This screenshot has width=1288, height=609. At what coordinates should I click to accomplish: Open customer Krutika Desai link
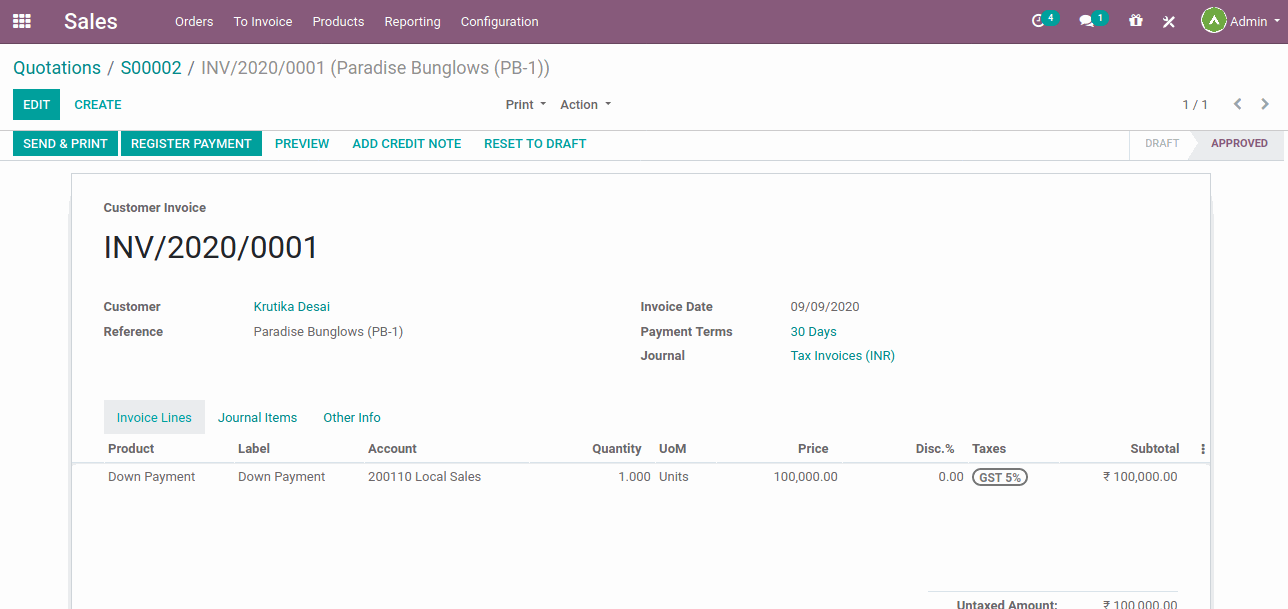click(x=291, y=307)
